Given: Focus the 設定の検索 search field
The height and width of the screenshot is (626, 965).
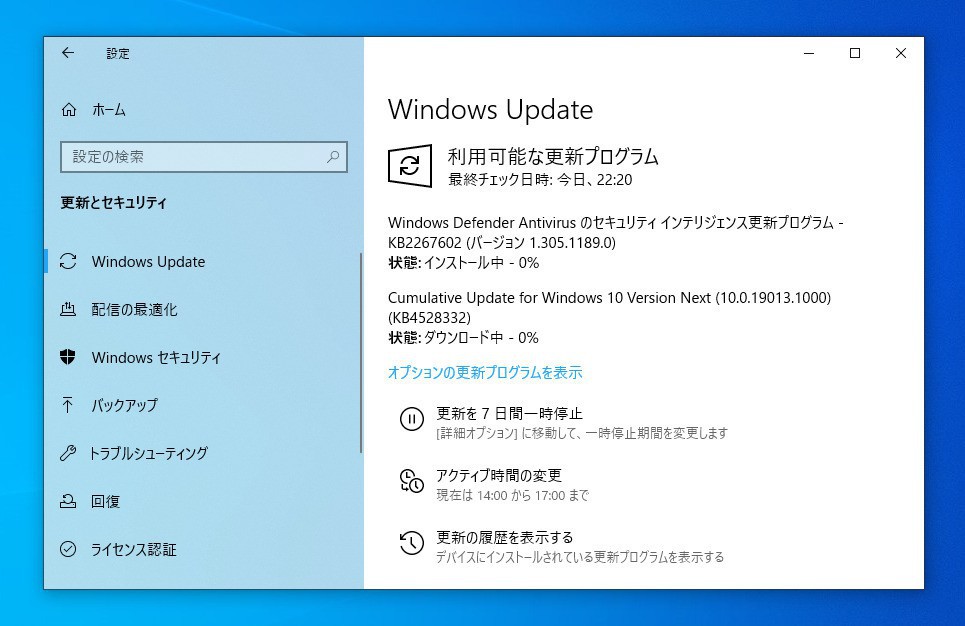Looking at the screenshot, I should tap(204, 157).
